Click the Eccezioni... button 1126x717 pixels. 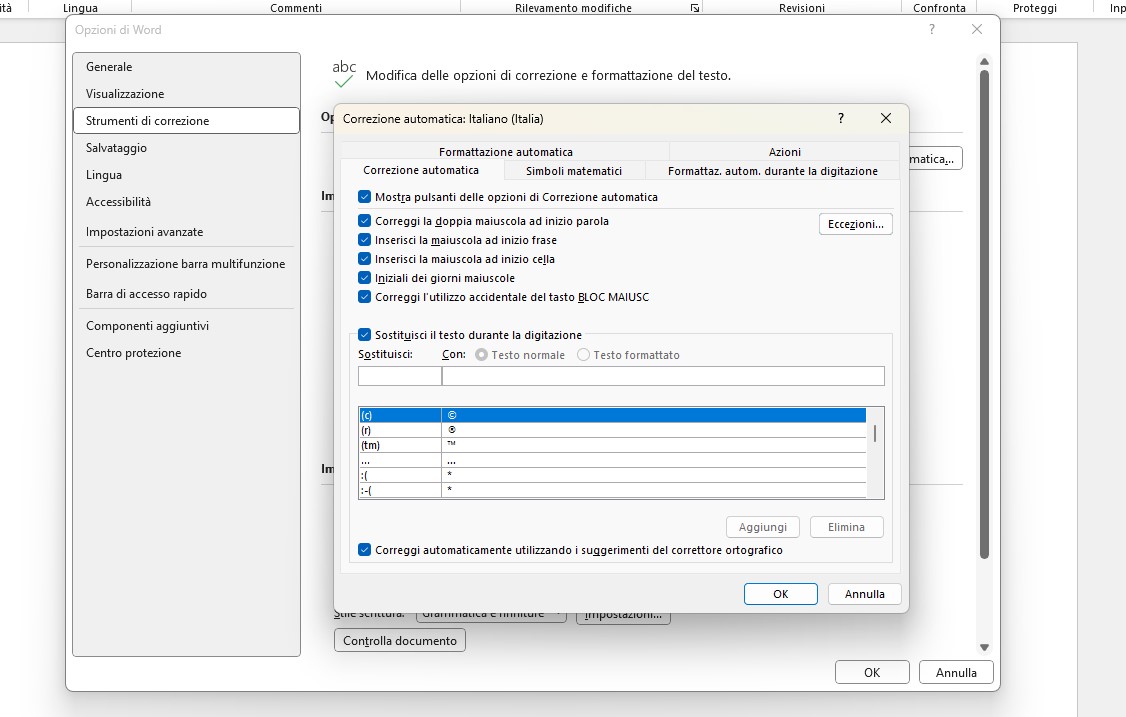pyautogui.click(x=855, y=224)
